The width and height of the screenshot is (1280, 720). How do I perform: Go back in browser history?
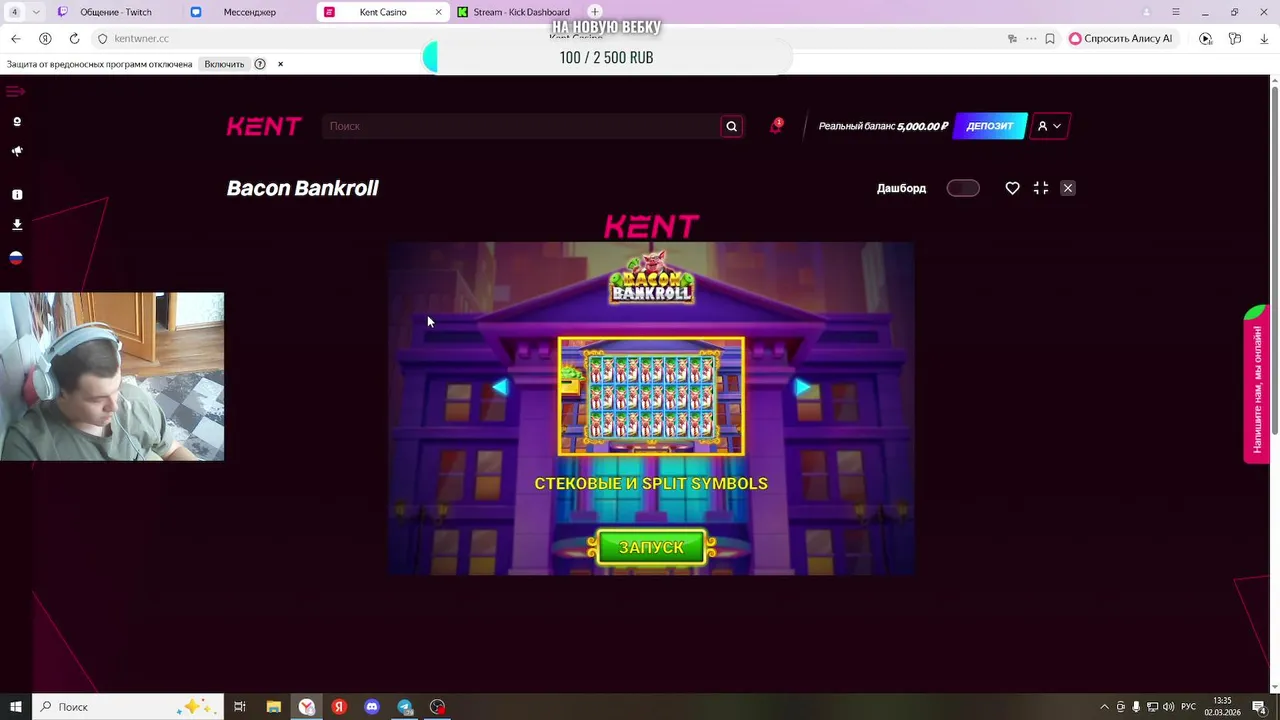15,39
